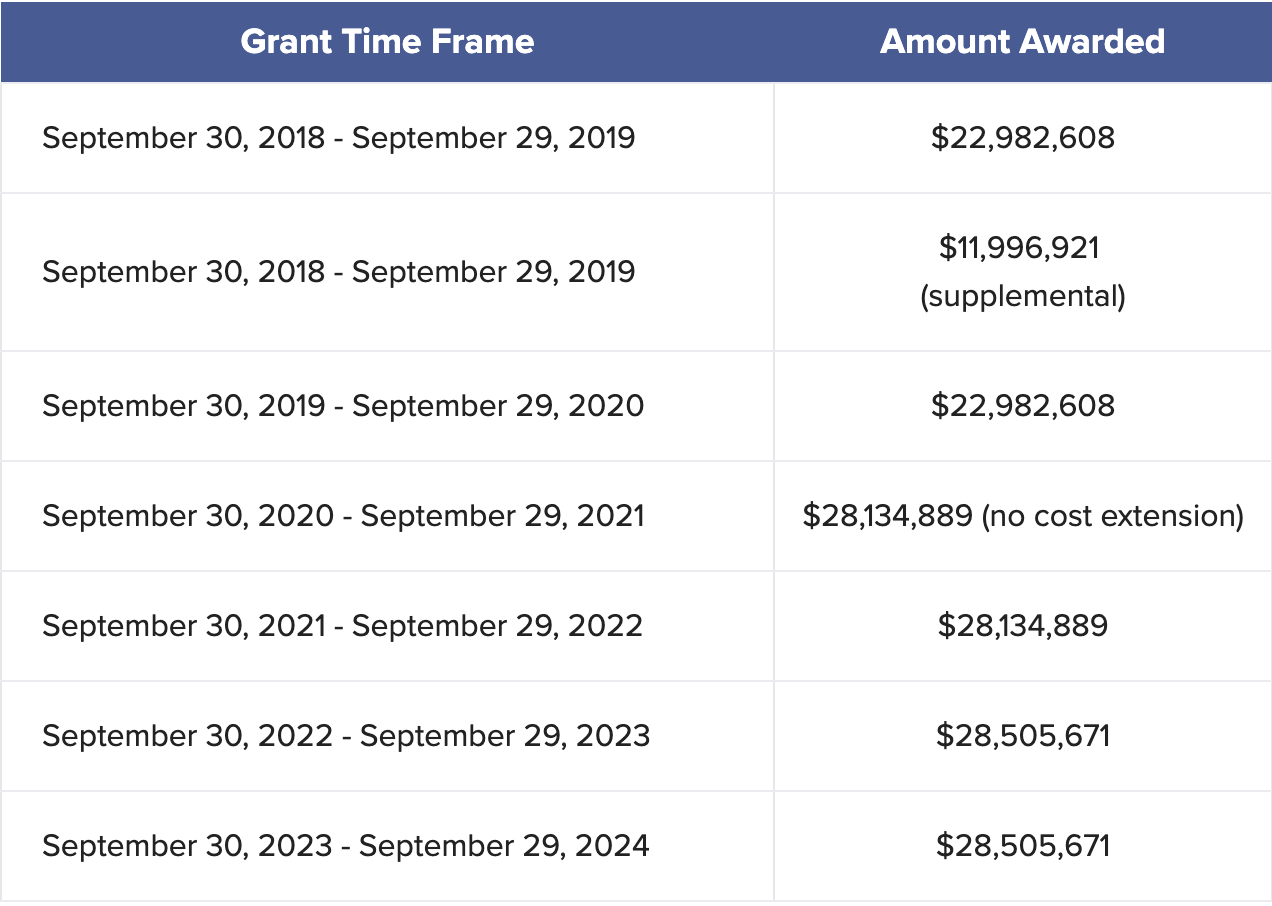The height and width of the screenshot is (906, 1272).
Task: Select $28,505,671 awarded for 2023 - 2024
Action: tap(1022, 846)
